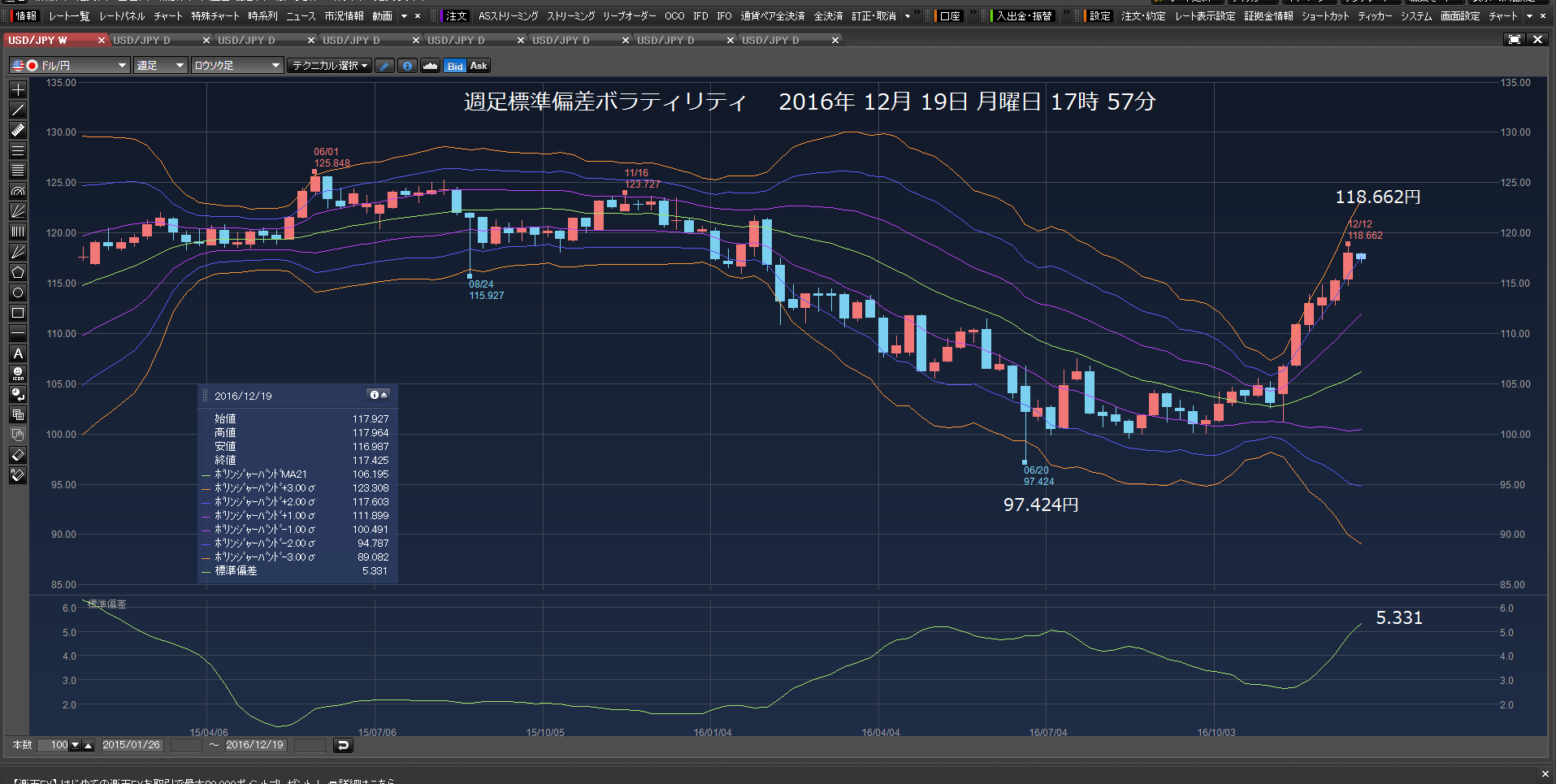Click the bar count up stepper arrow
The image size is (1556, 784).
[x=89, y=745]
